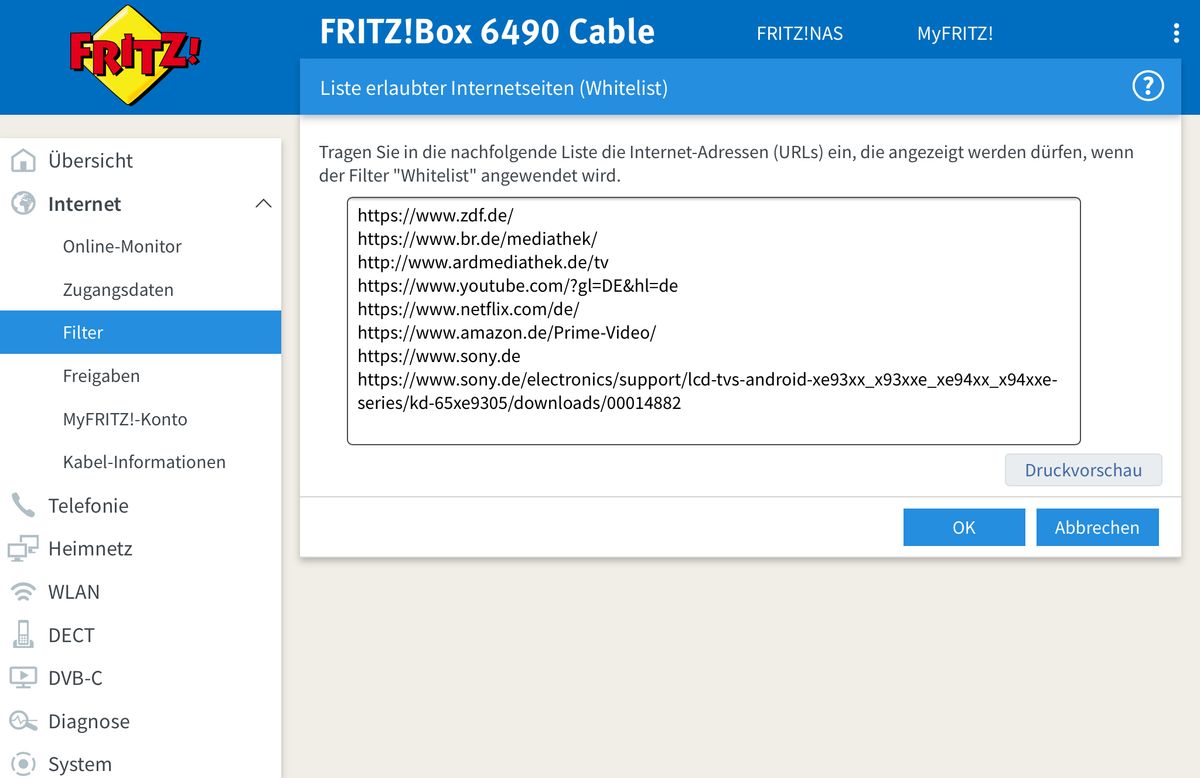Open the three-dot options menu
The width and height of the screenshot is (1200, 778).
[x=1176, y=33]
